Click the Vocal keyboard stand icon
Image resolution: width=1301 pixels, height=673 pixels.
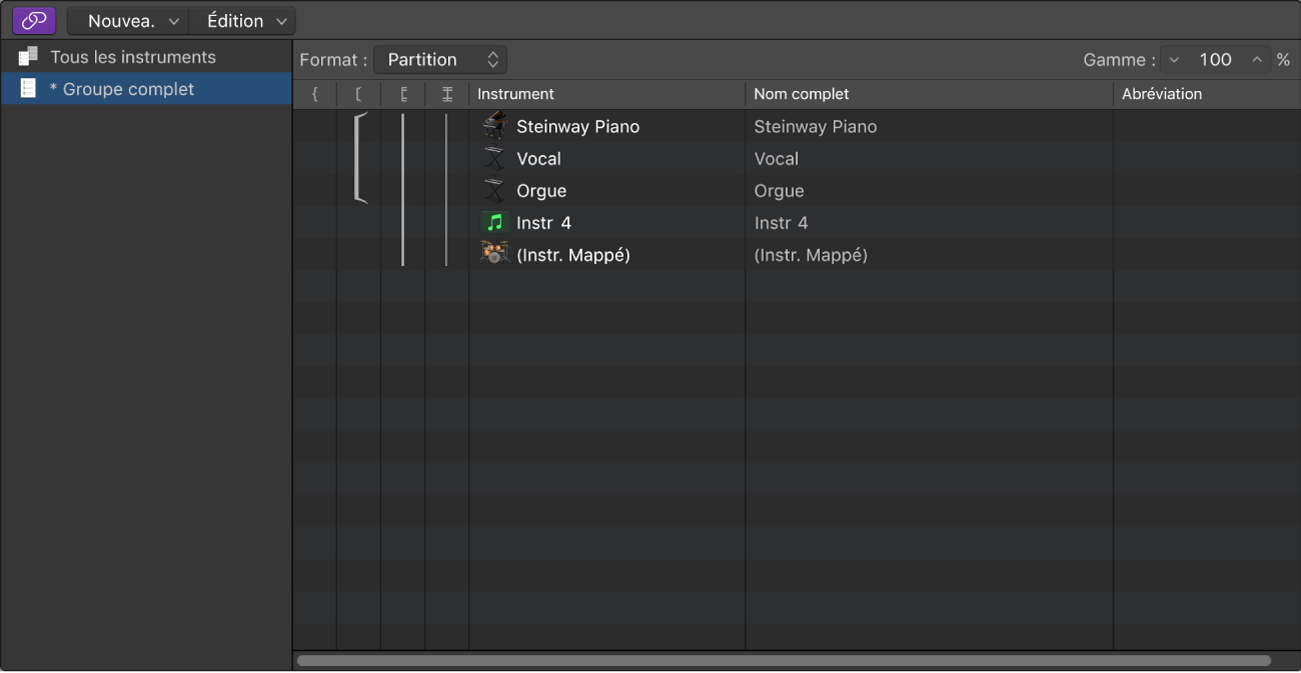pyautogui.click(x=494, y=158)
